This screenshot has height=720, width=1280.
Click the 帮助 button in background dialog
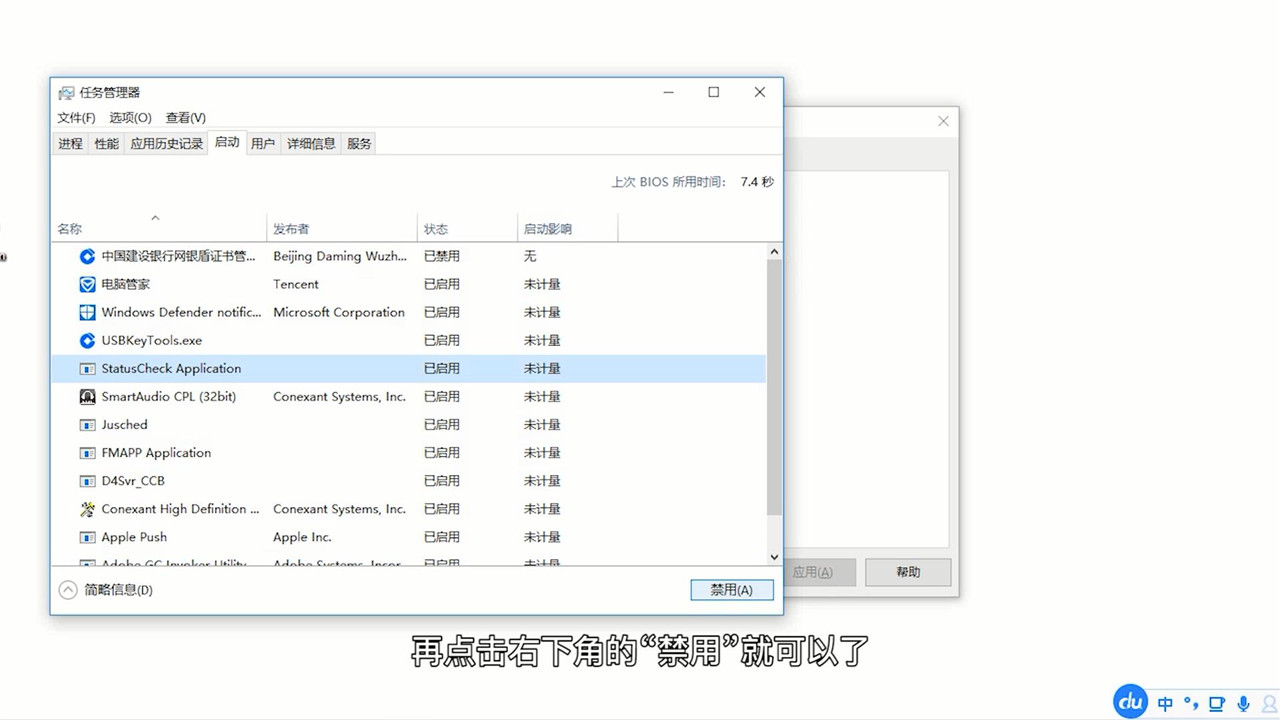(x=907, y=572)
